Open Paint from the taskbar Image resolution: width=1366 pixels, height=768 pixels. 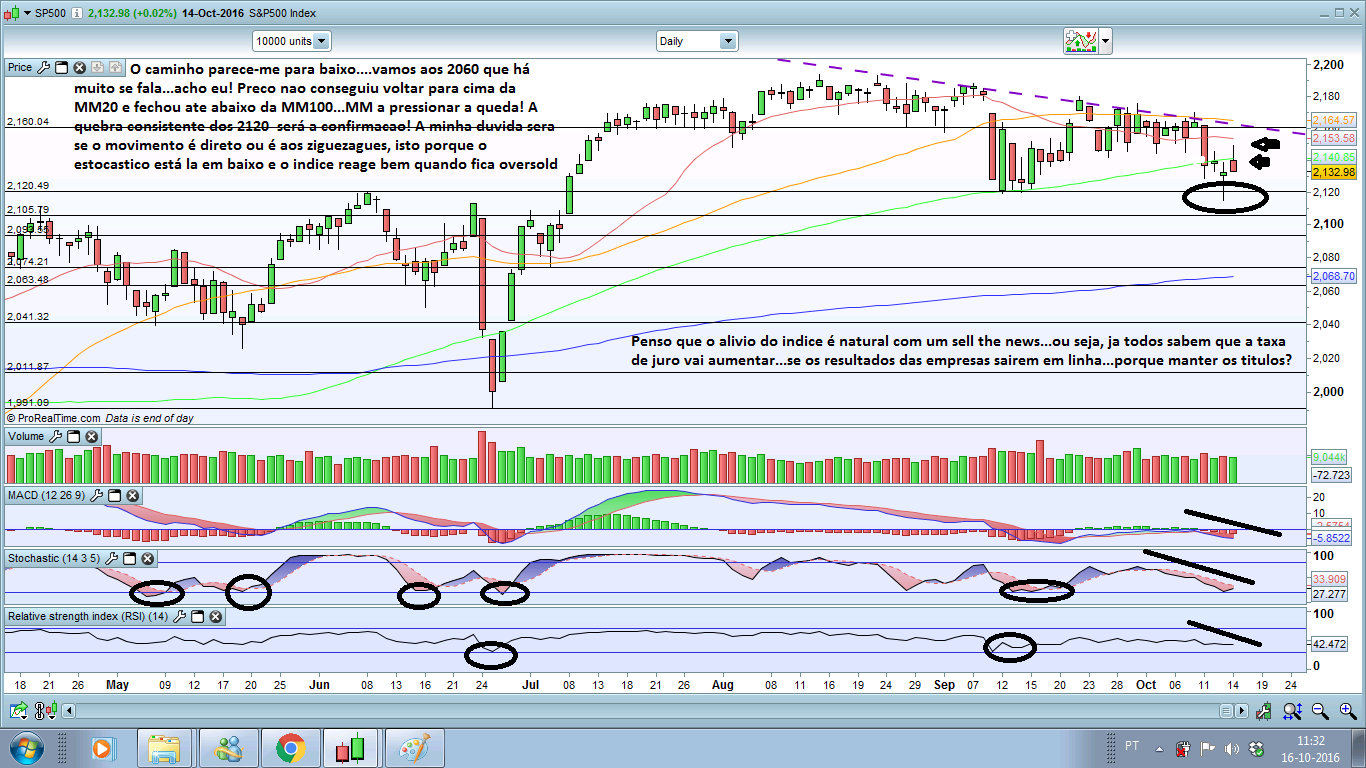(x=413, y=748)
